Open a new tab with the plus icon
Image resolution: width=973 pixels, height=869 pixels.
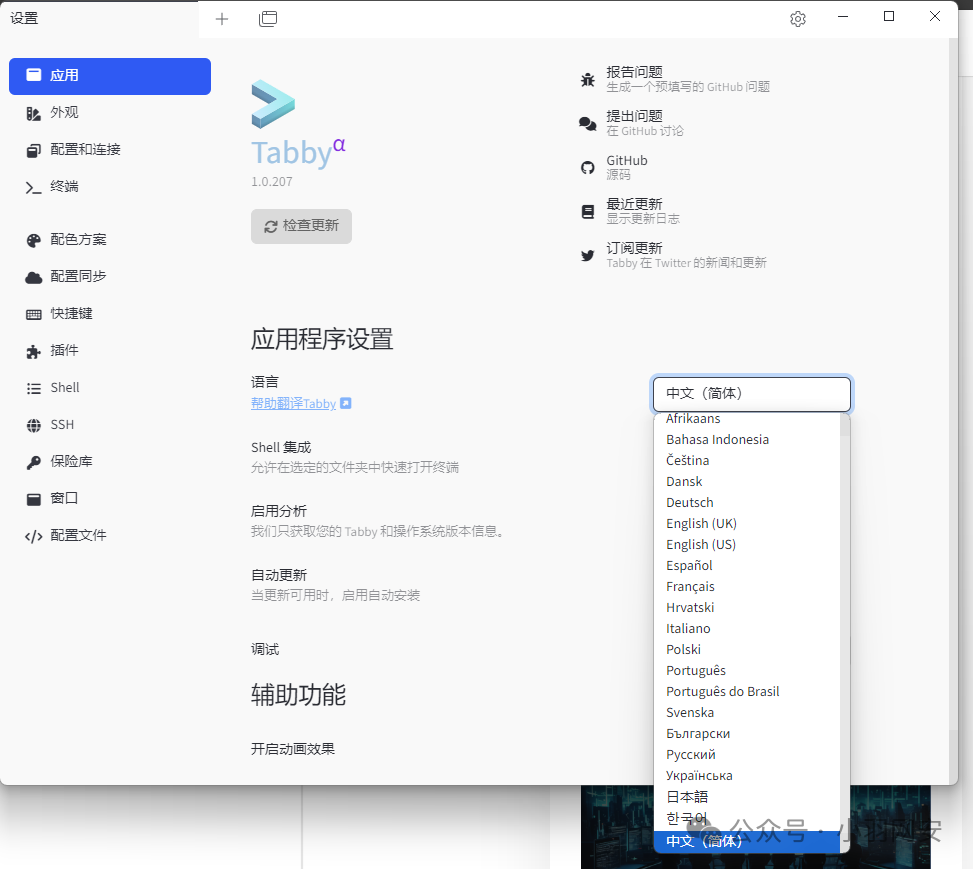pyautogui.click(x=222, y=19)
